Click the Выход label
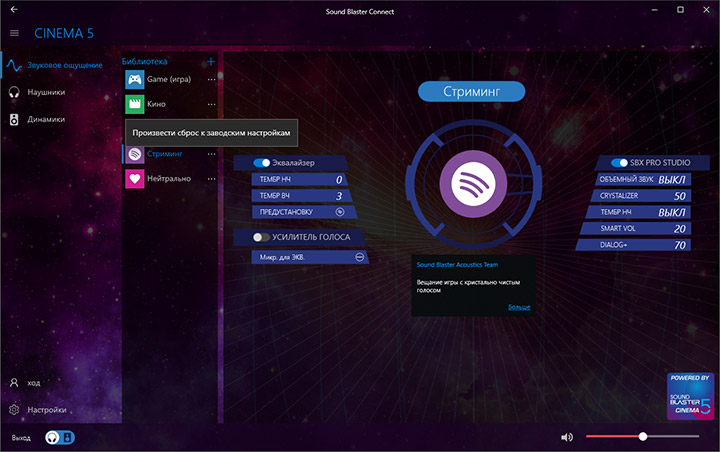 coord(21,438)
